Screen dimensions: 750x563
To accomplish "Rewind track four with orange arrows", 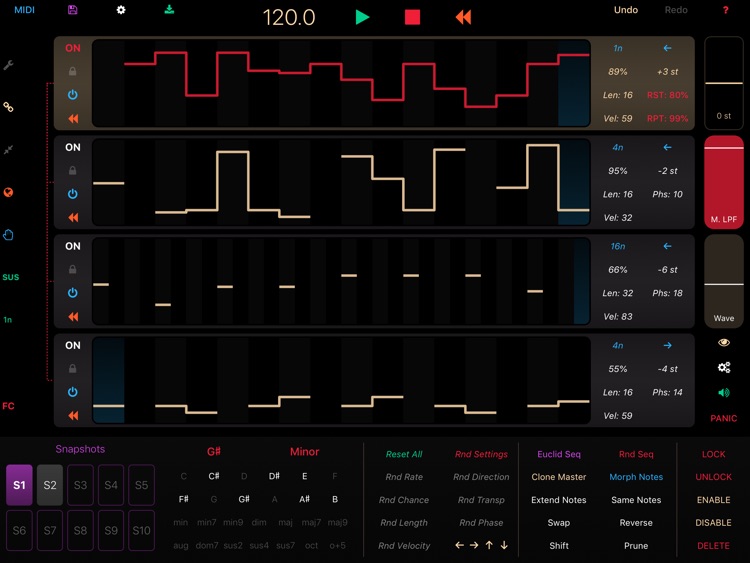I will click(x=73, y=416).
